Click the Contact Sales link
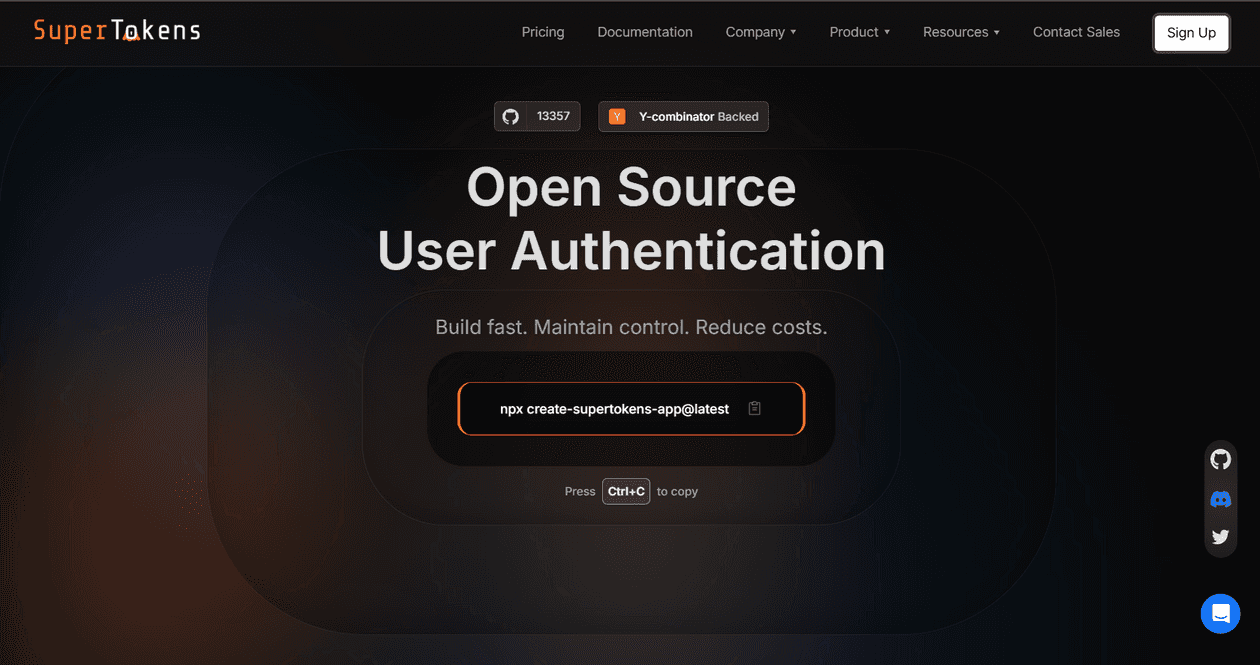The width and height of the screenshot is (1260, 665). click(x=1076, y=32)
